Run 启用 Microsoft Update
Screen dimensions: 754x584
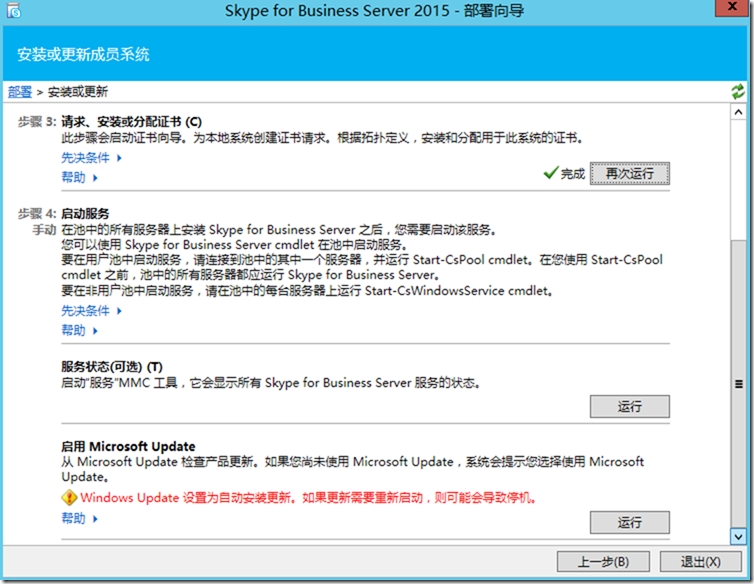coord(629,522)
